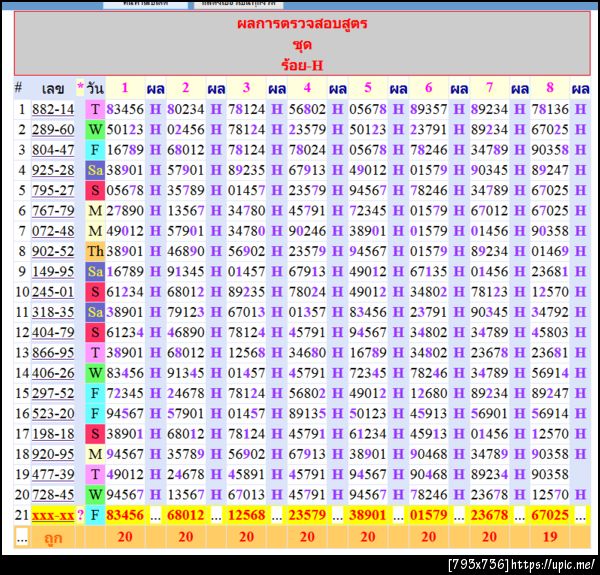
Task: Open the 866-95 number link
Action: (x=53, y=353)
